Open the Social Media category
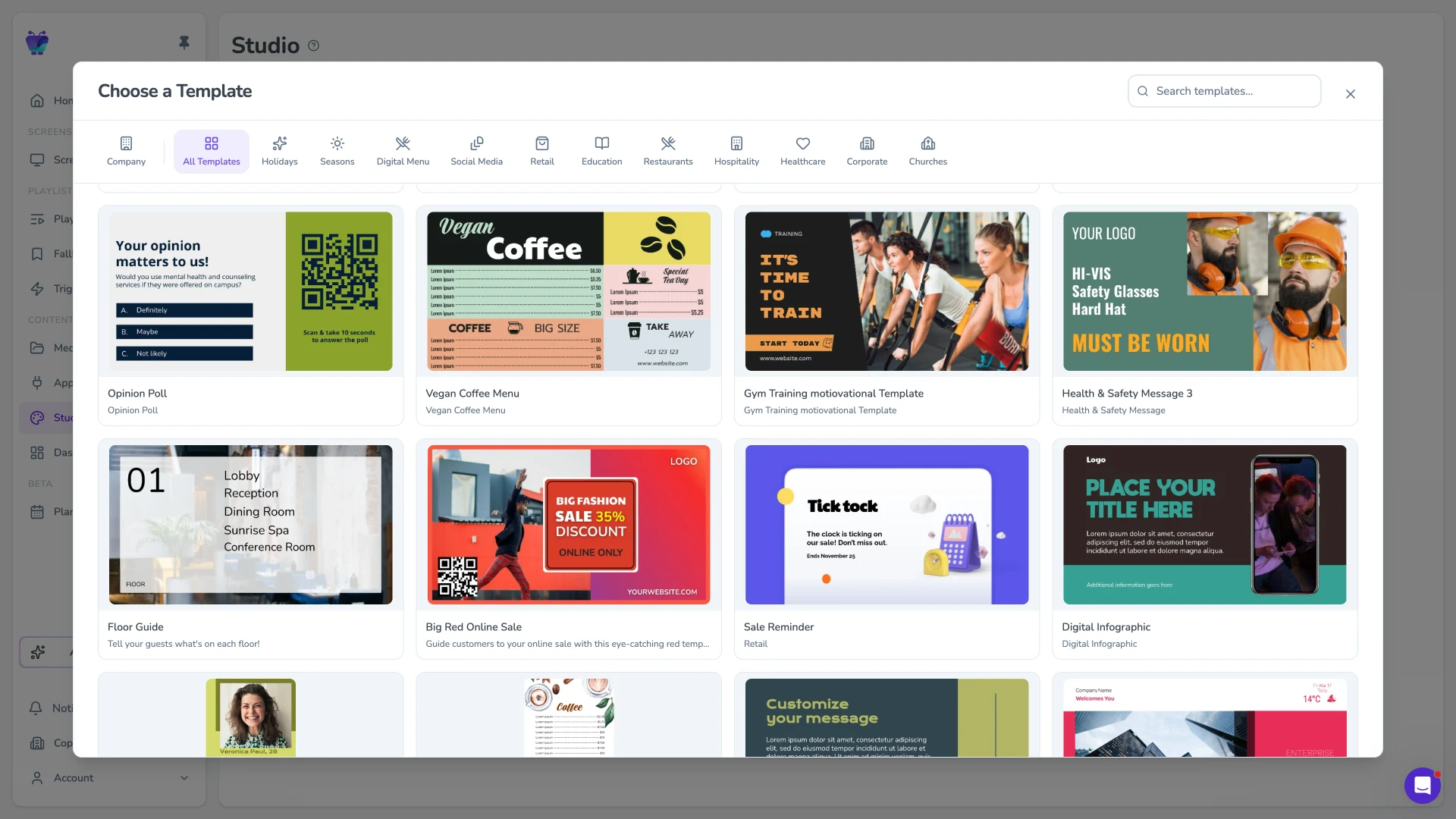Viewport: 1456px width, 819px height. tap(477, 151)
